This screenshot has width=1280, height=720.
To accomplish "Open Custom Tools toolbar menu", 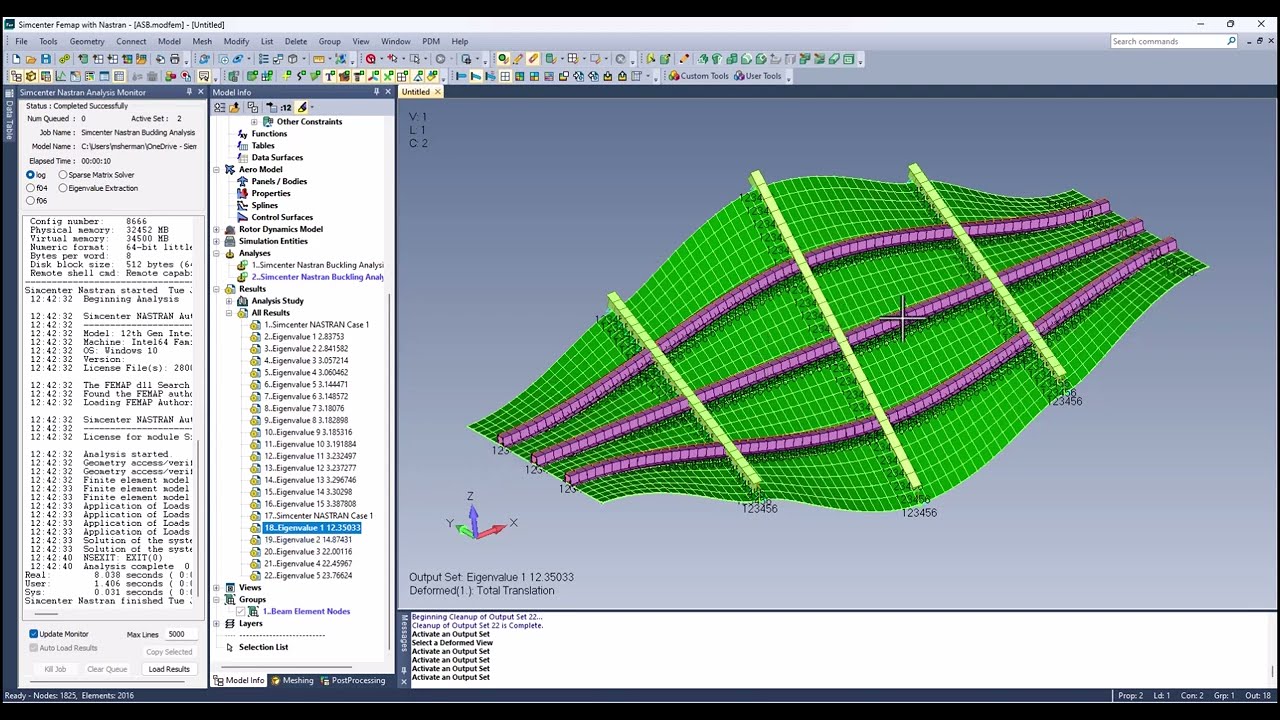I will (699, 76).
